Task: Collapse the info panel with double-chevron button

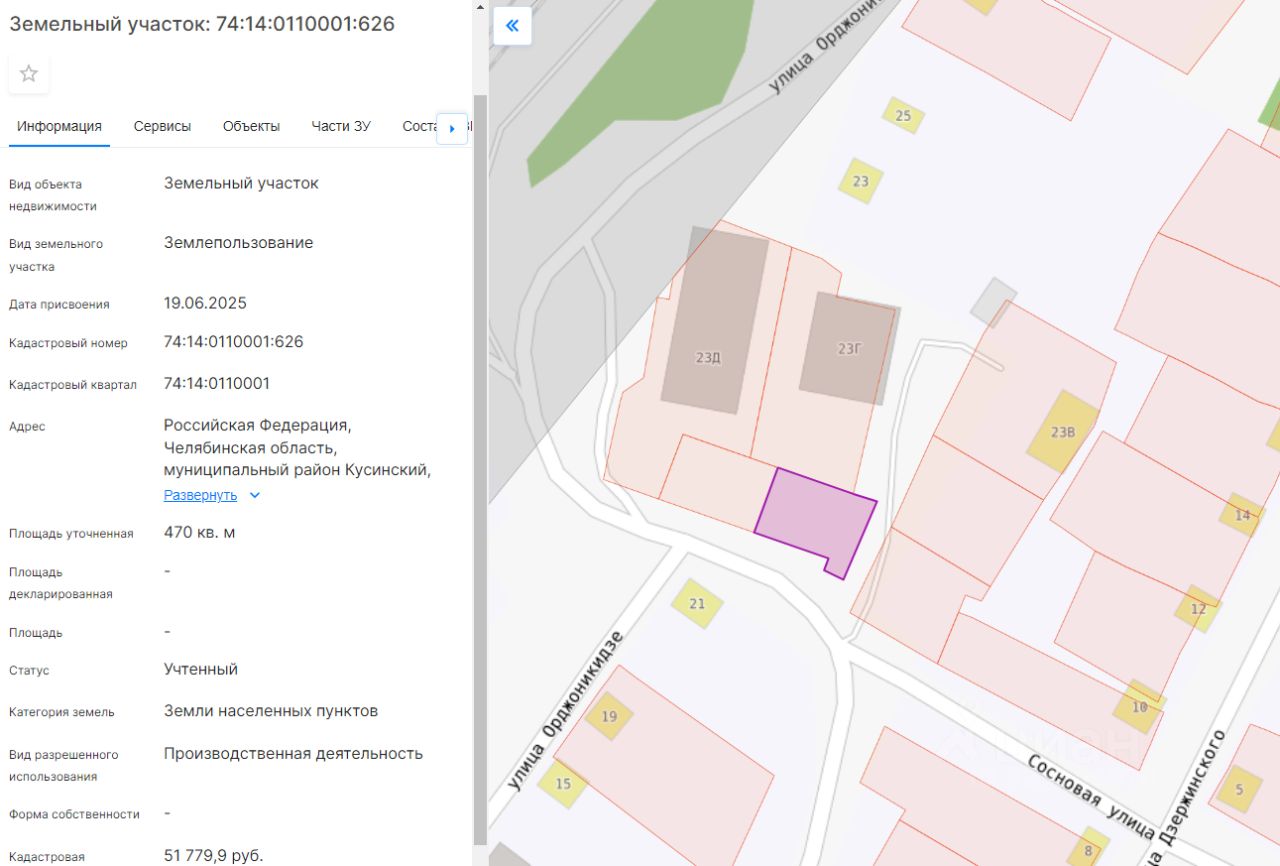Action: click(x=512, y=26)
